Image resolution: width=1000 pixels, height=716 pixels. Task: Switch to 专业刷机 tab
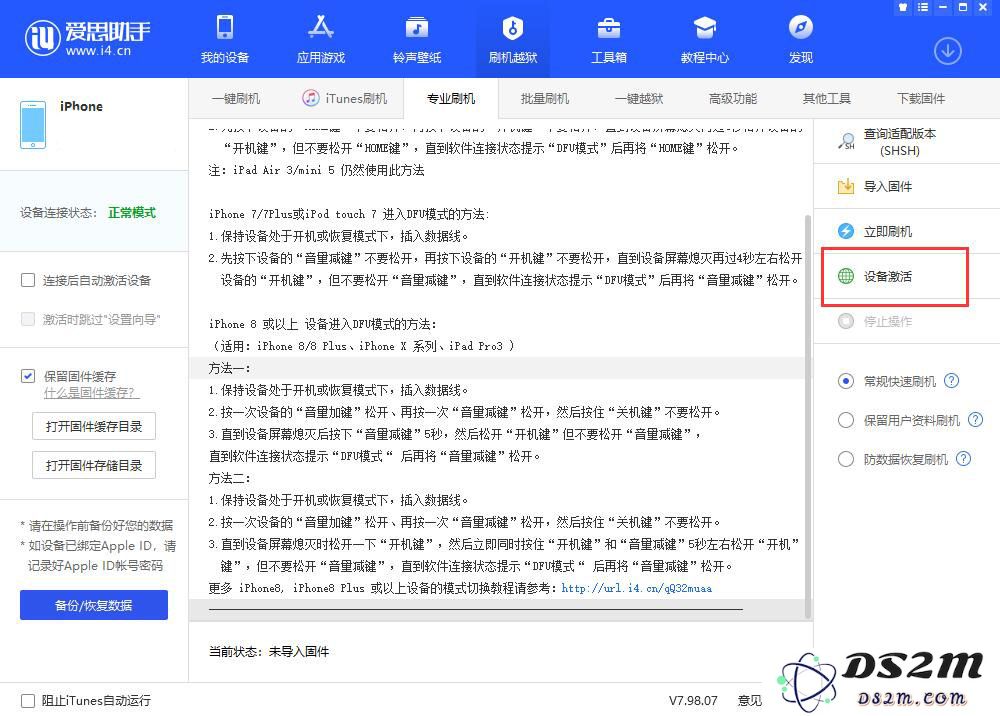(x=451, y=99)
